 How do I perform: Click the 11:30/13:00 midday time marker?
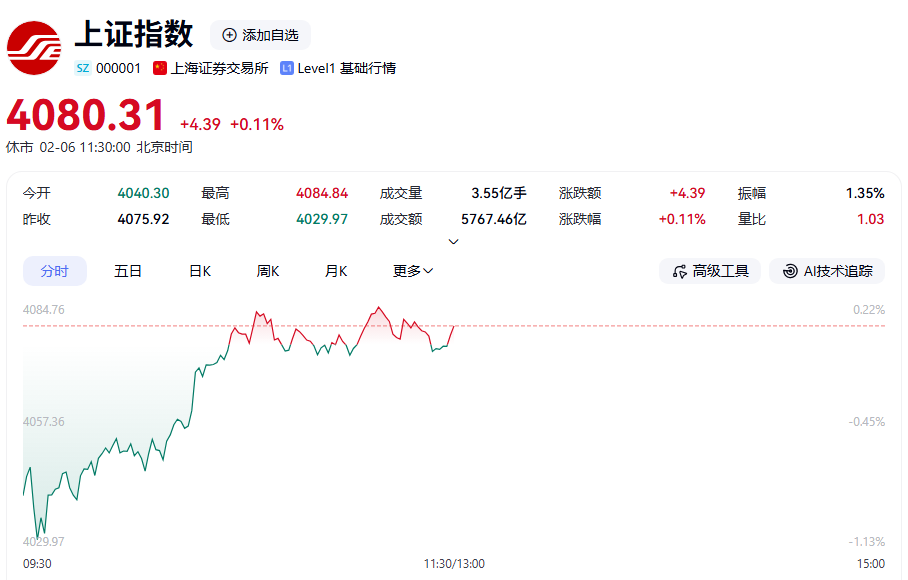(x=454, y=564)
